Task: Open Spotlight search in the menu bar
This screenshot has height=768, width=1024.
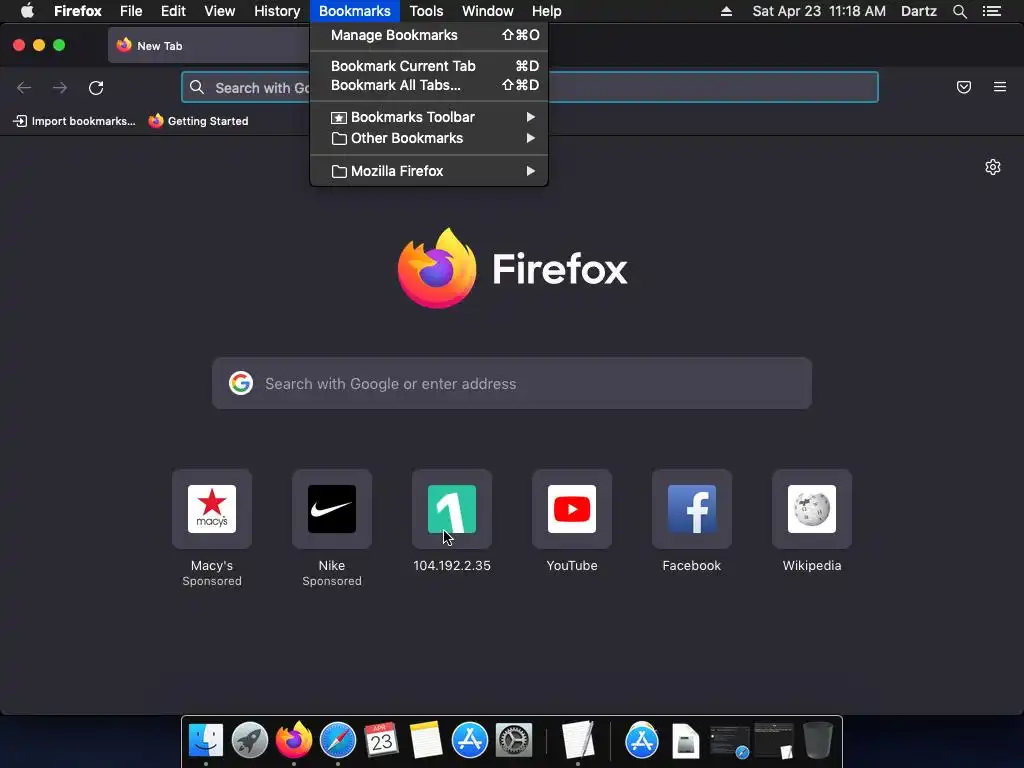Action: (960, 11)
